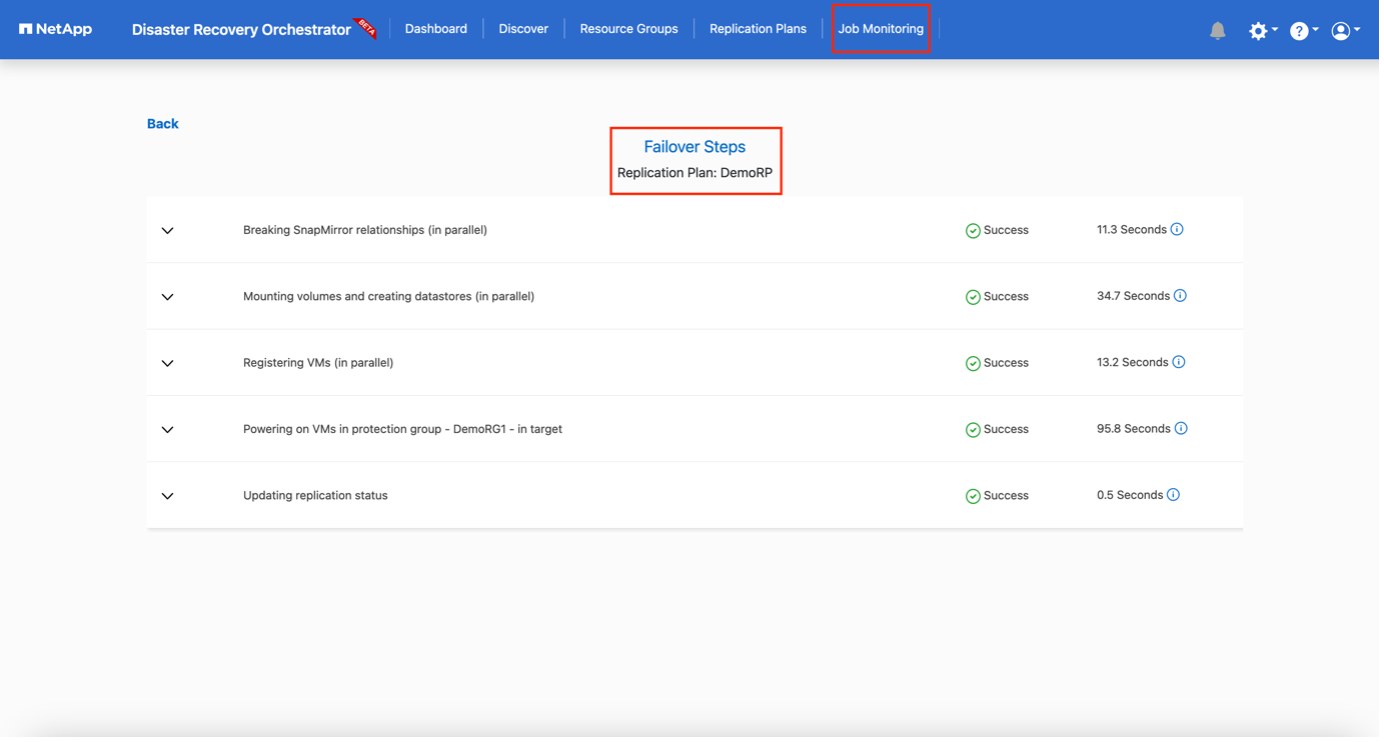
Task: Expand Updating replication status step
Action: [x=168, y=496]
